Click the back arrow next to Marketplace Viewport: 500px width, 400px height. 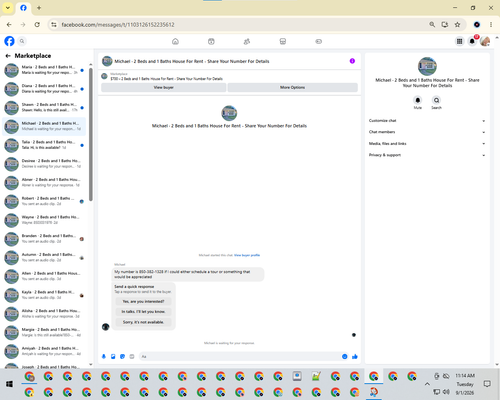click(8, 56)
